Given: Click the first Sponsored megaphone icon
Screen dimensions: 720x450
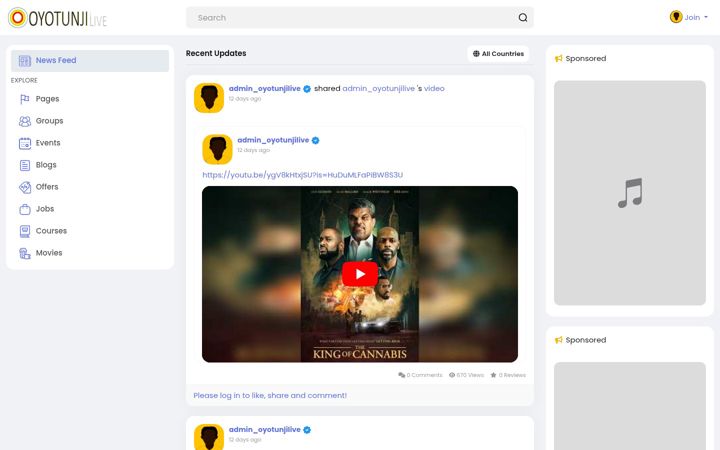Looking at the screenshot, I should [558, 59].
